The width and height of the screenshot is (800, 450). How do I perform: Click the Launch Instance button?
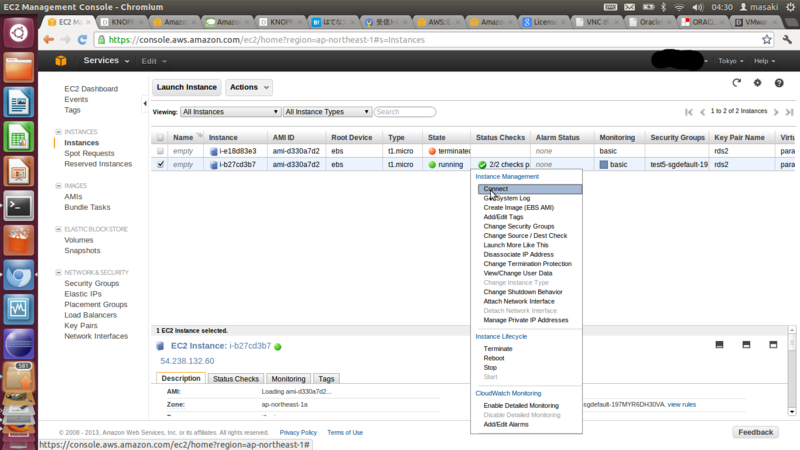[x=187, y=87]
